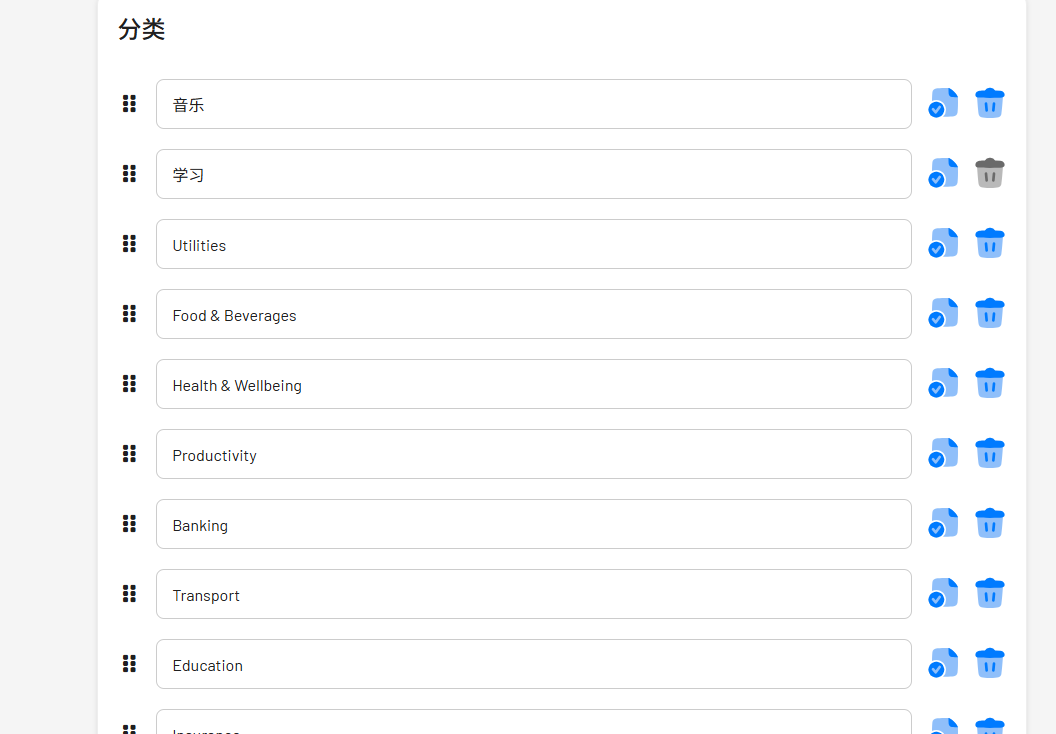
Task: Grab the drag handle for 音乐
Action: point(129,104)
